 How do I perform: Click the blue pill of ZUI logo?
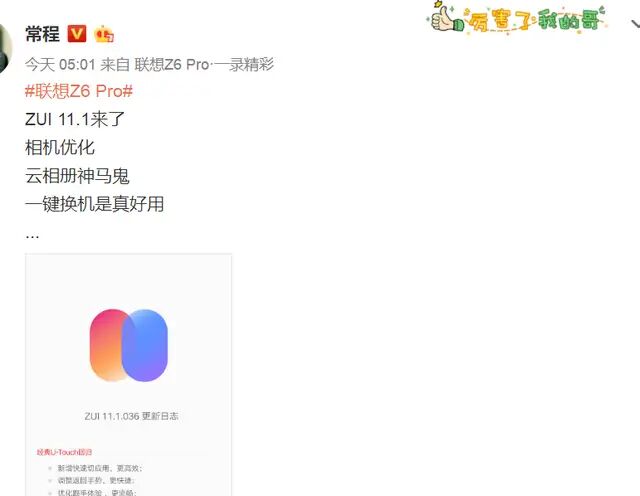coord(144,345)
